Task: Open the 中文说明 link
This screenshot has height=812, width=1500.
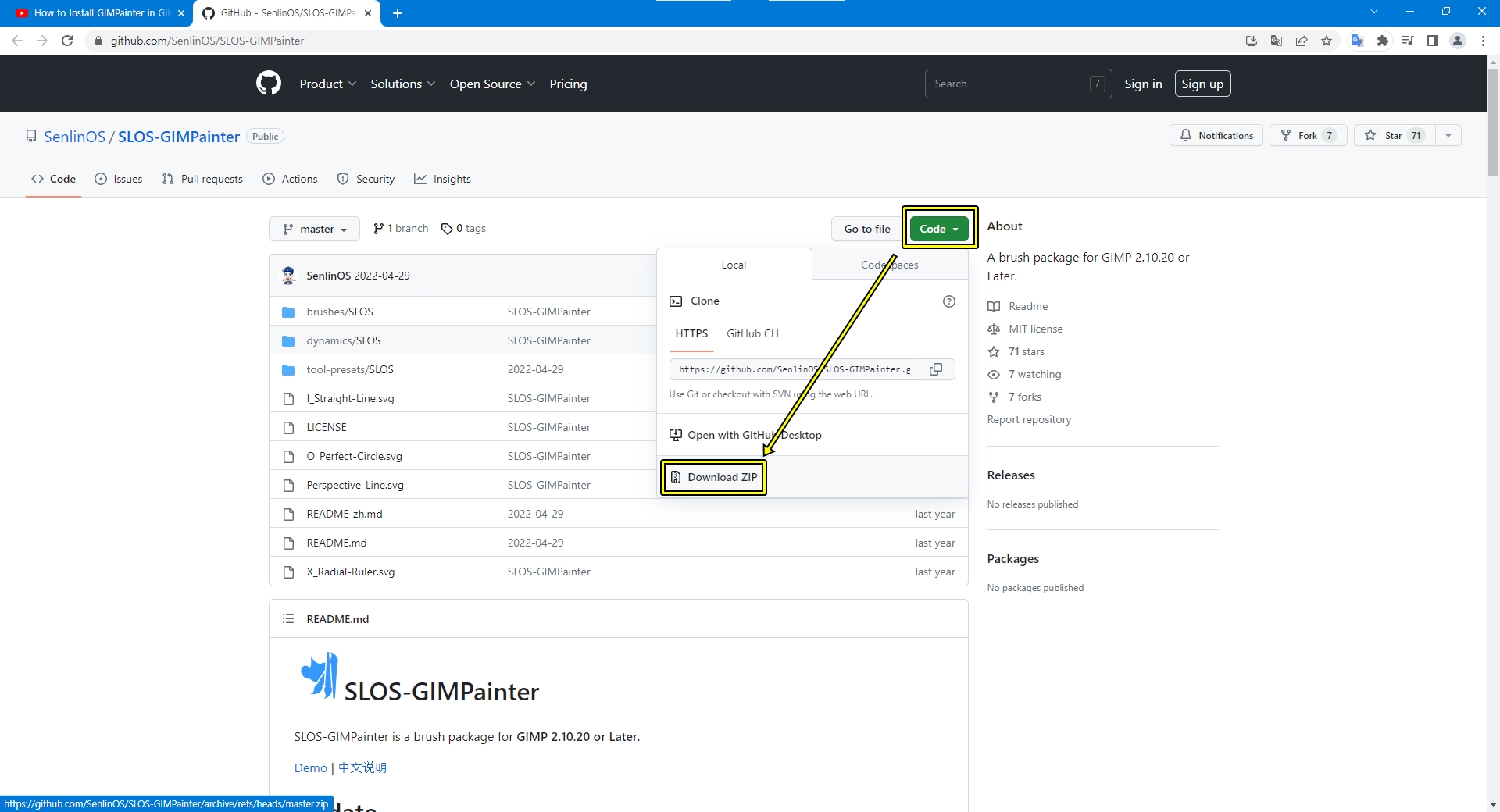Action: click(x=362, y=767)
